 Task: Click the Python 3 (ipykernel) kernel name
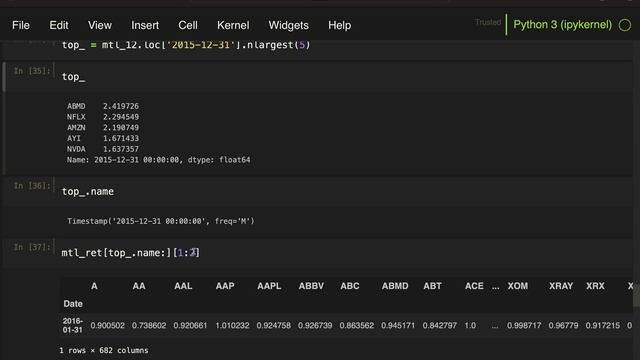click(x=562, y=25)
